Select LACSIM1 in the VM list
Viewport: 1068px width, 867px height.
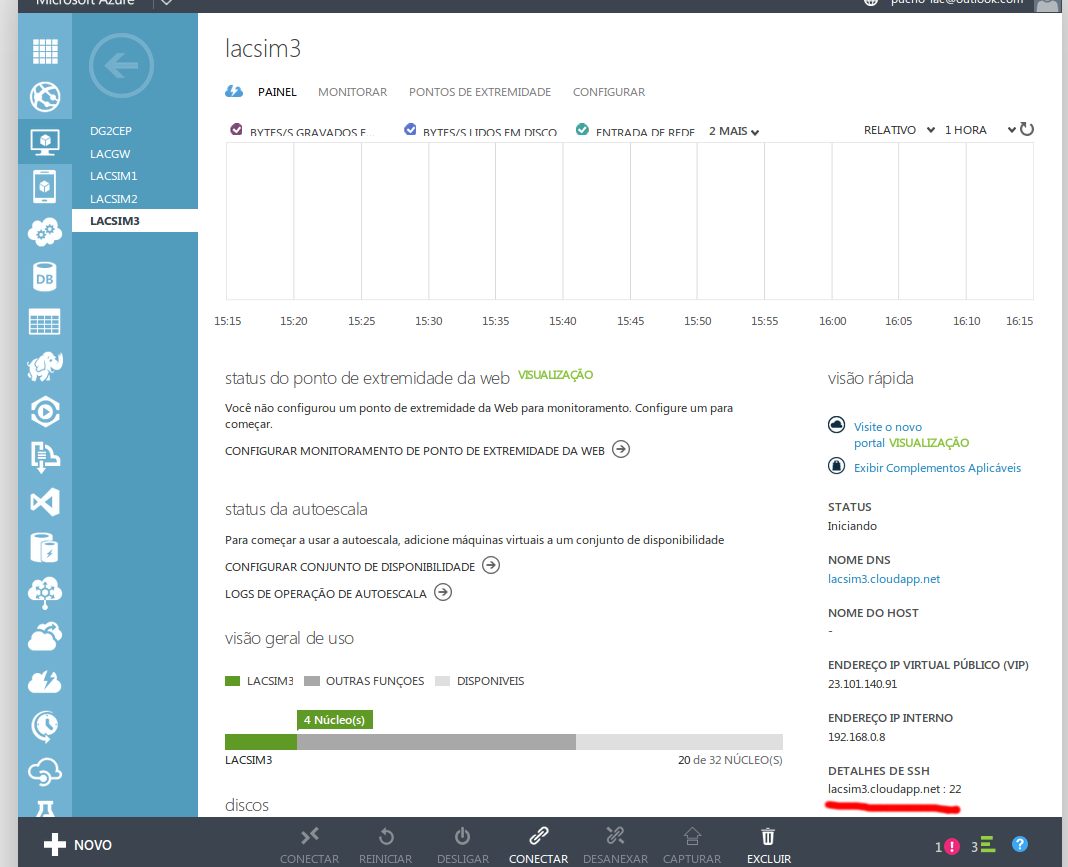tap(114, 176)
